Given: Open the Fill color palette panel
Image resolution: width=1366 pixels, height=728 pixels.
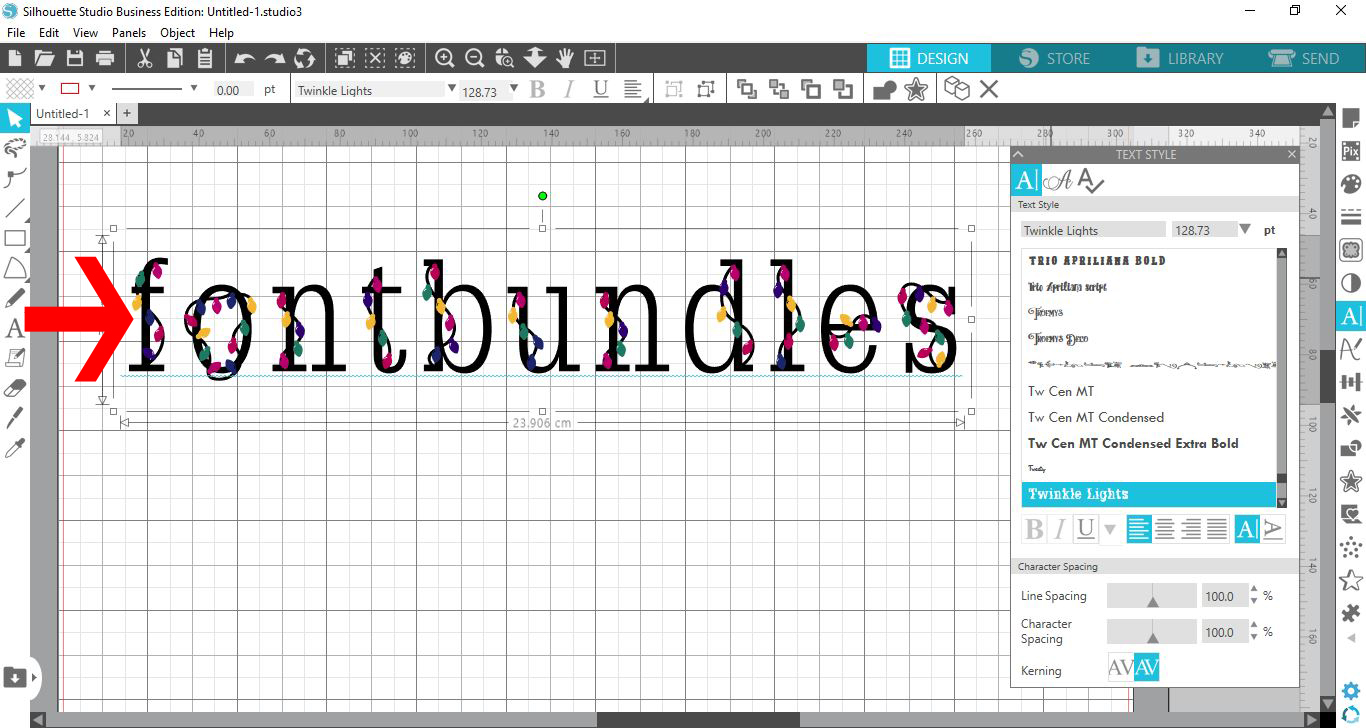Looking at the screenshot, I should tap(1351, 185).
